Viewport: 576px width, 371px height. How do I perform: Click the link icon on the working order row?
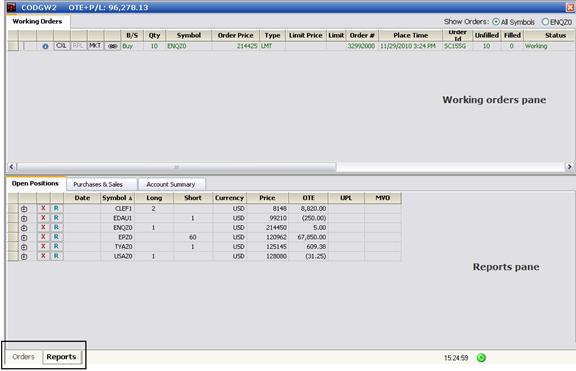[112, 46]
